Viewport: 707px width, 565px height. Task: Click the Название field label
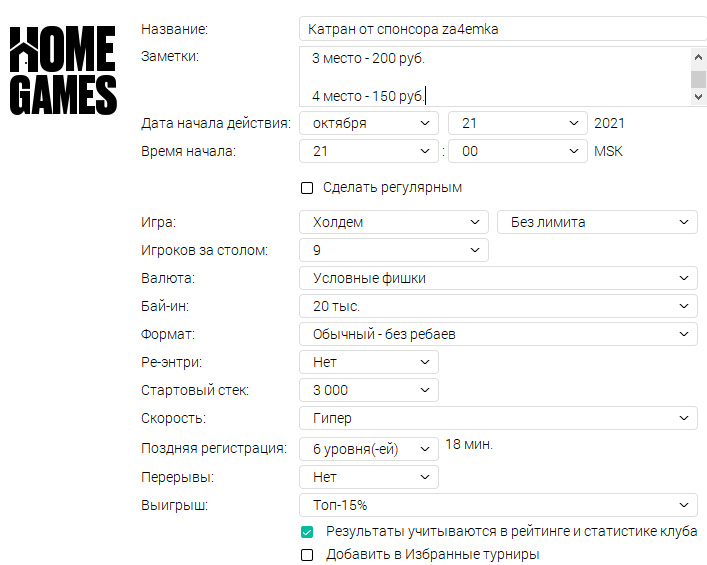pyautogui.click(x=174, y=29)
